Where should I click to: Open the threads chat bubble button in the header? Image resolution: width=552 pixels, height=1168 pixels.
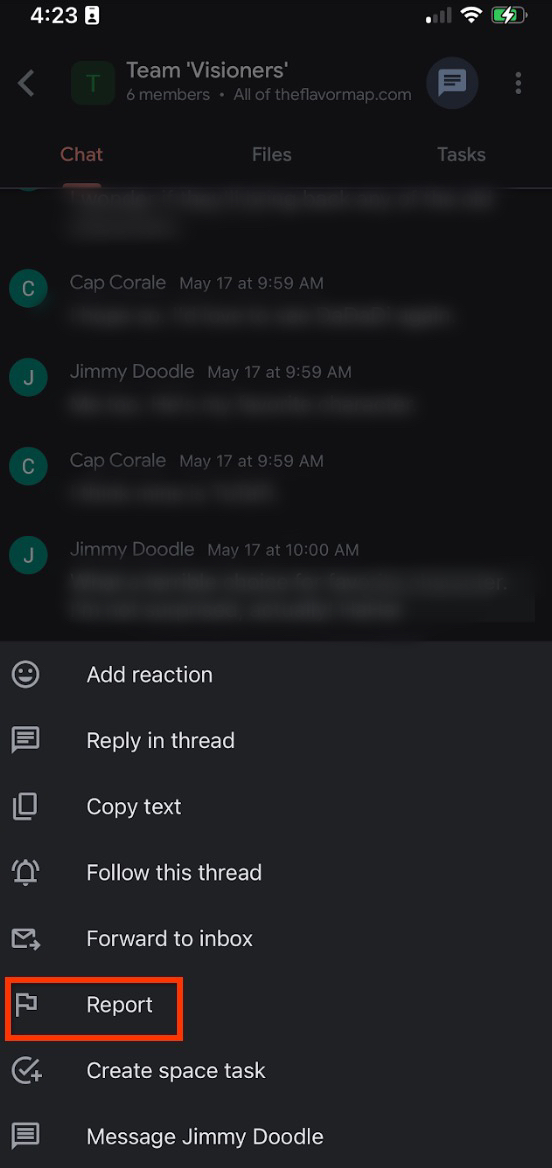click(451, 83)
